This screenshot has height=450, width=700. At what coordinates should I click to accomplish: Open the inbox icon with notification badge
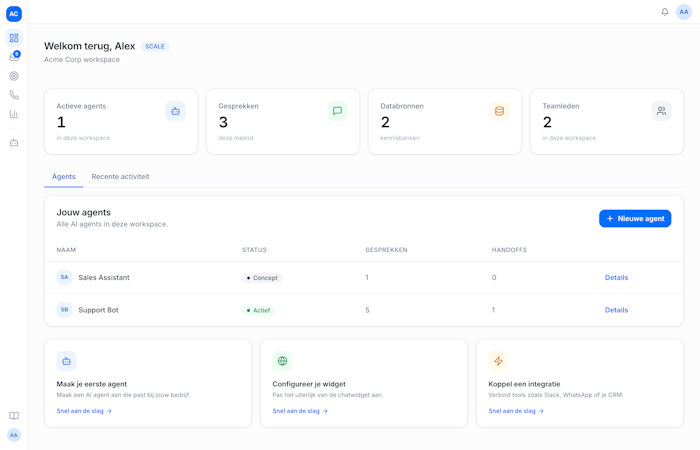pos(14,57)
